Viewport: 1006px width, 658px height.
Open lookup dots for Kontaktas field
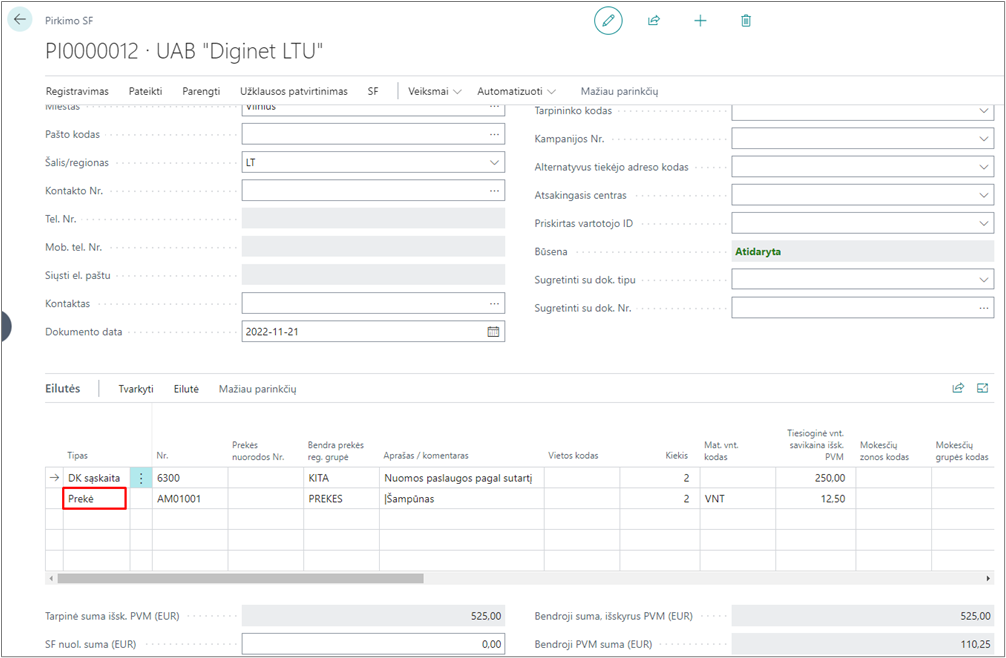[x=494, y=303]
